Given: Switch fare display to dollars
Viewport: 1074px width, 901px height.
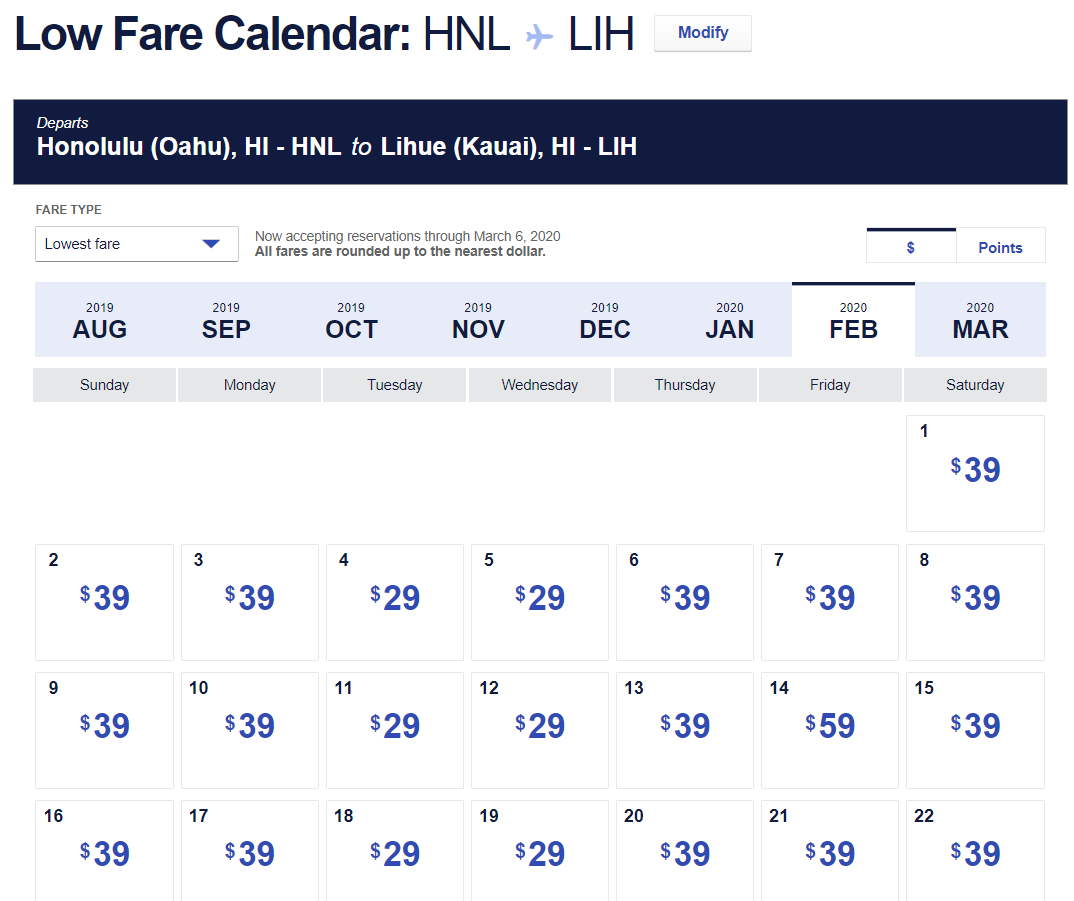Looking at the screenshot, I should [911, 247].
